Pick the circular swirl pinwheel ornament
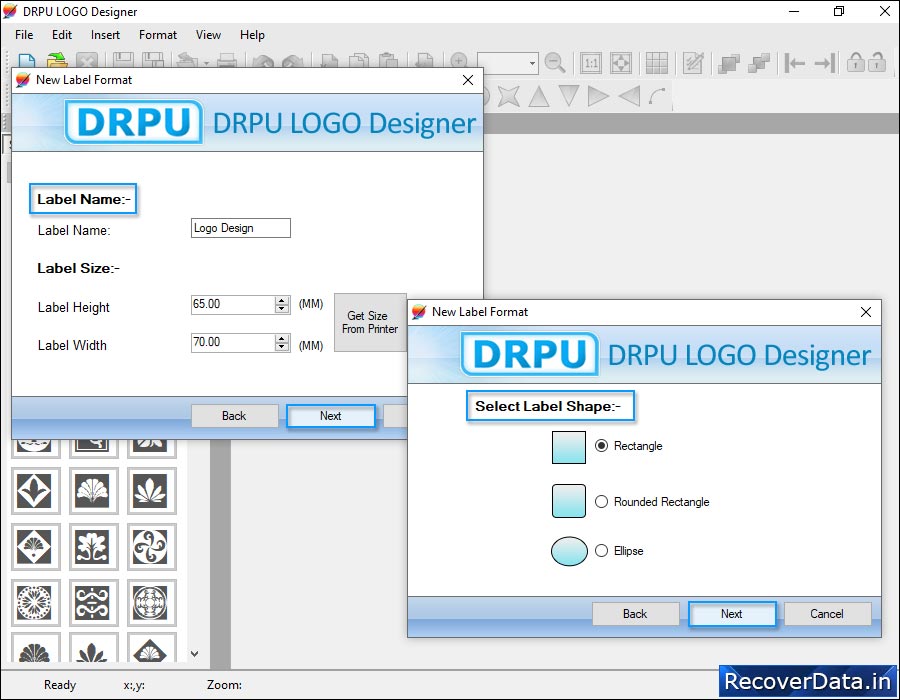This screenshot has width=900, height=700. [151, 546]
